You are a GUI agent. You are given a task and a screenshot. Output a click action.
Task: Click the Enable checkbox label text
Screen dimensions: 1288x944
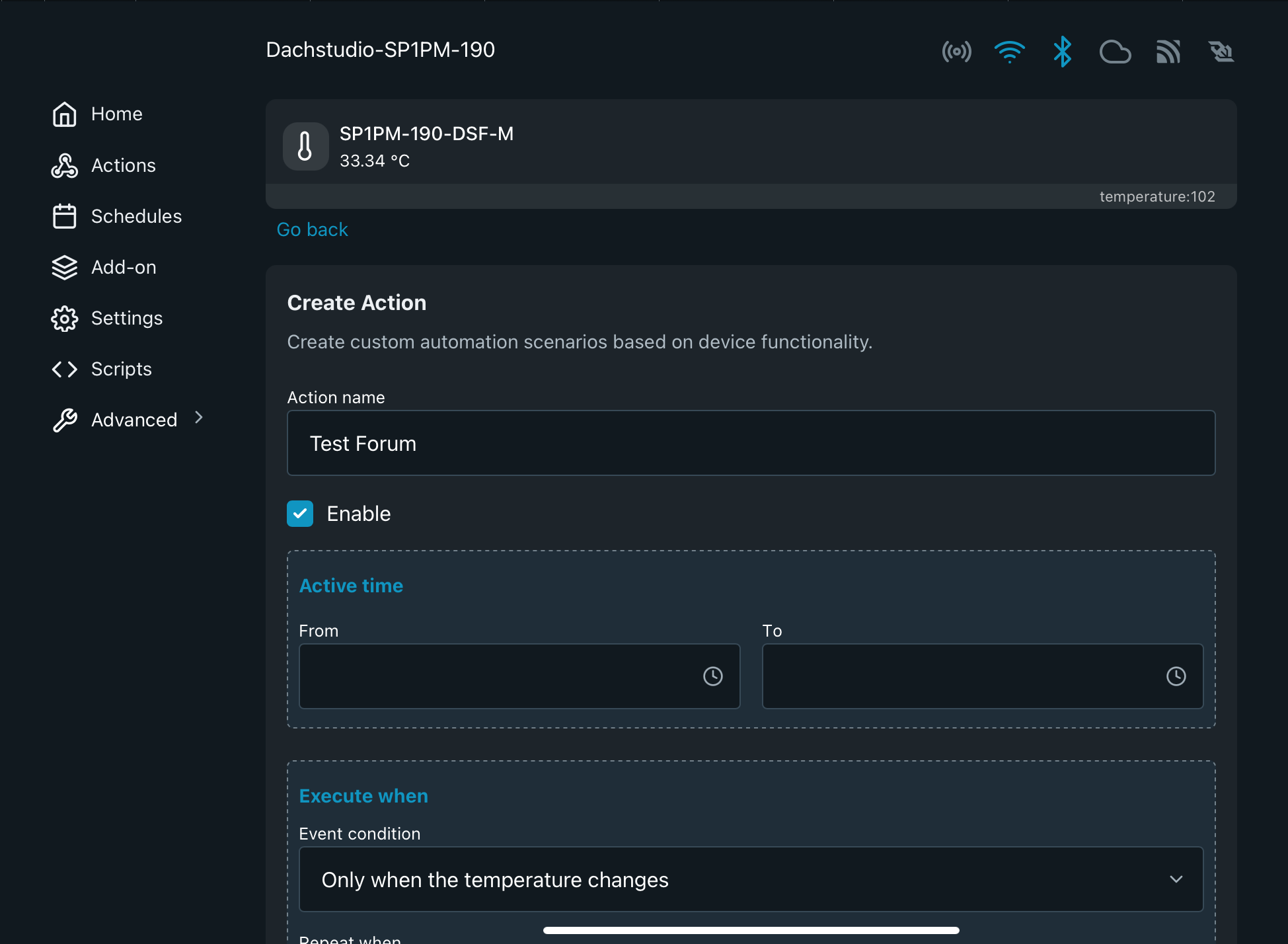(x=359, y=514)
